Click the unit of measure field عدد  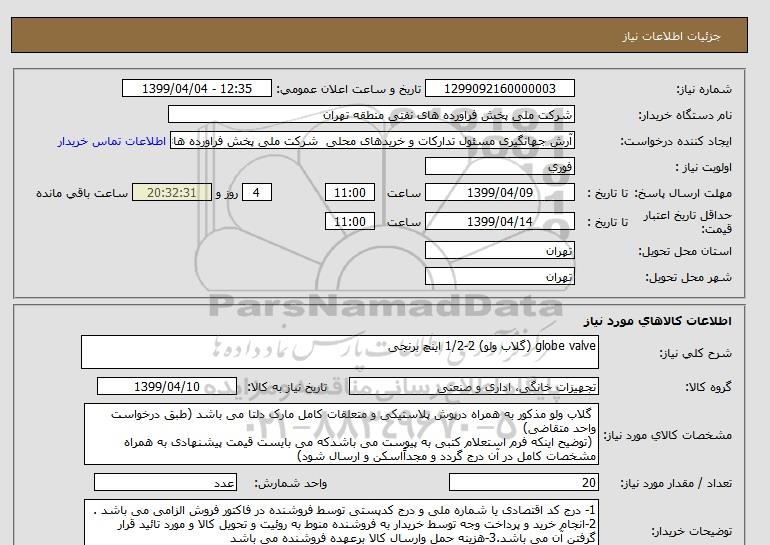click(165, 482)
